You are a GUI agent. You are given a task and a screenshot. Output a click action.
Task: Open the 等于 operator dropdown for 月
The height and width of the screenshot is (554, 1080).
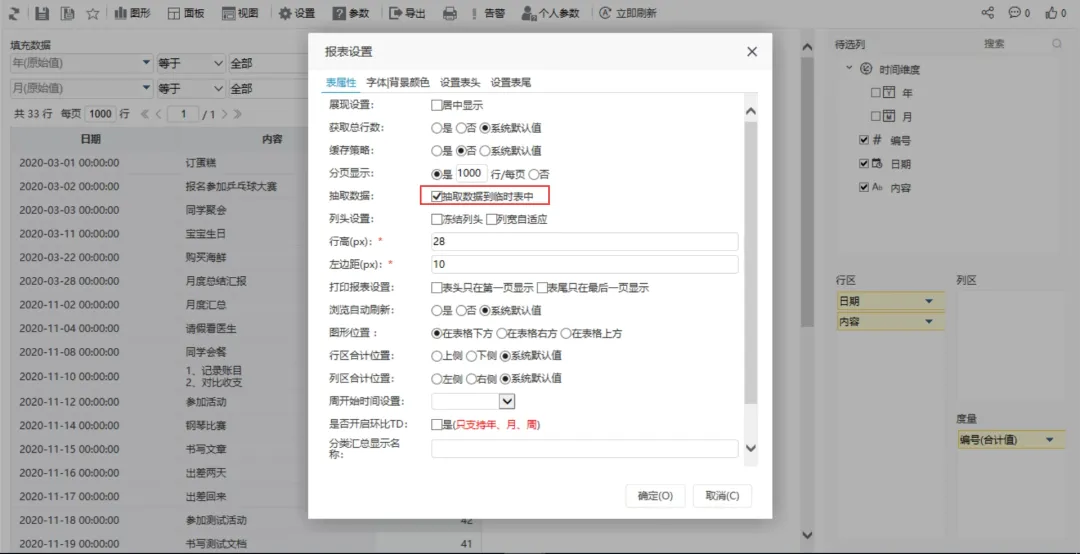tap(191, 88)
